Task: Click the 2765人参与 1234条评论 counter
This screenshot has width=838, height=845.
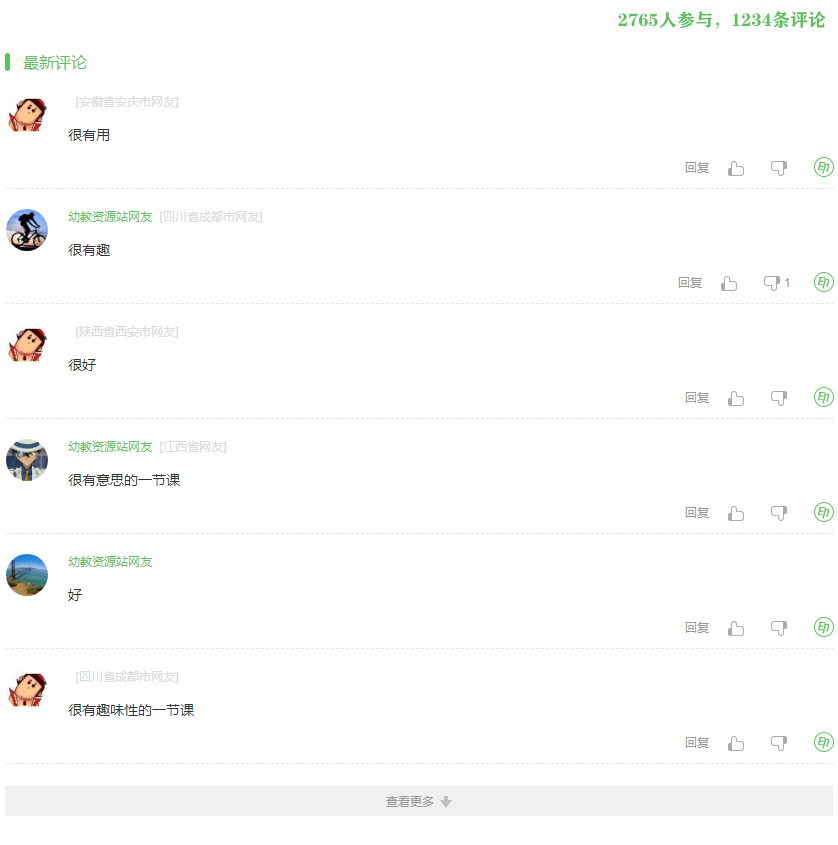Action: pyautogui.click(x=721, y=20)
